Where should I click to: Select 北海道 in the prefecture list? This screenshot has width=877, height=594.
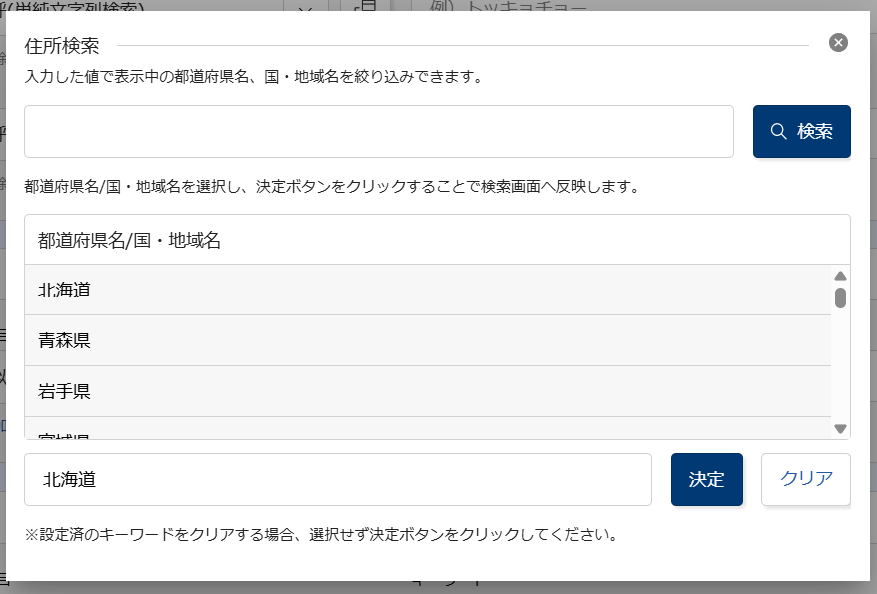pos(428,290)
